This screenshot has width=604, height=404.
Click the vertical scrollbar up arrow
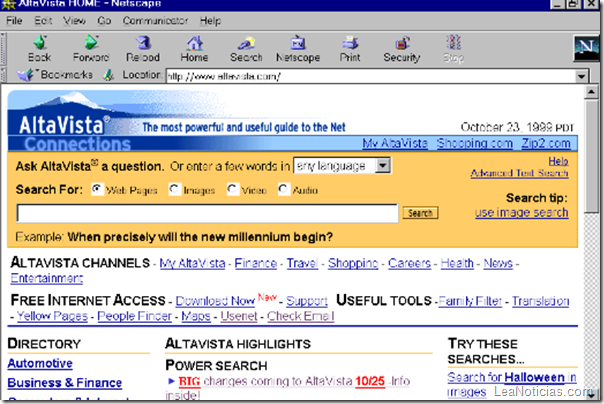(x=591, y=92)
